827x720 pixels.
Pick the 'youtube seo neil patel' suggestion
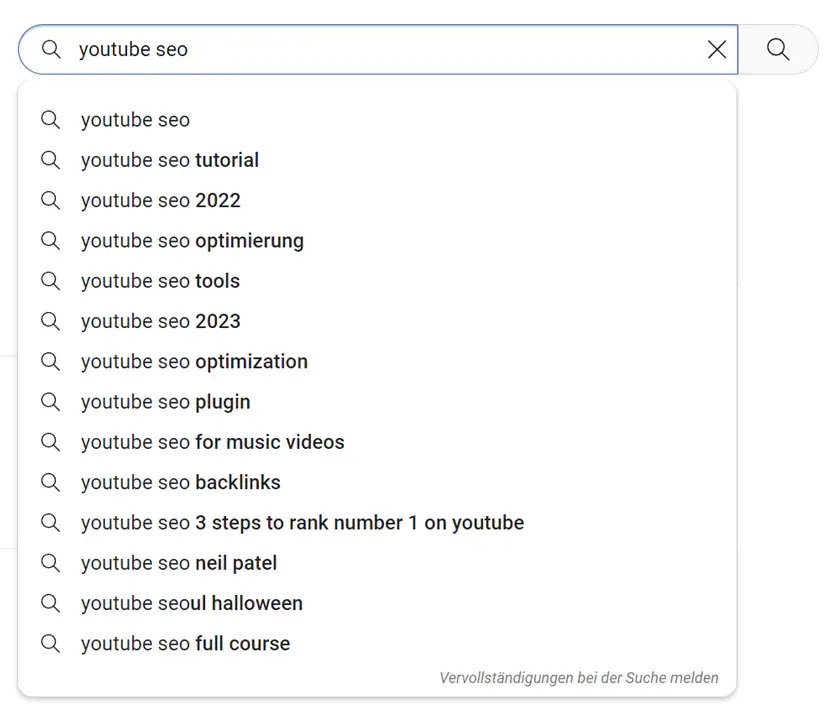pyautogui.click(x=179, y=563)
